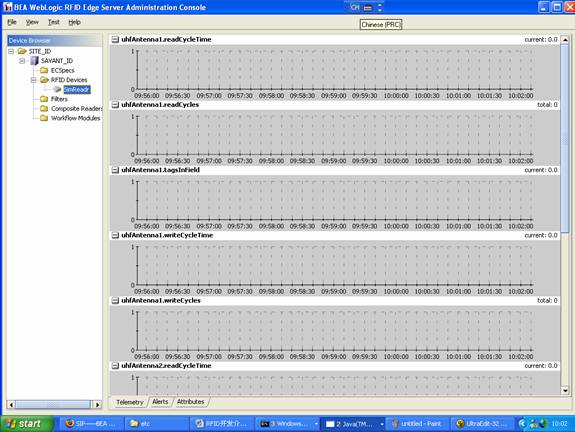The image size is (575, 432).
Task: Switch to the Alerts tab
Action: point(160,402)
